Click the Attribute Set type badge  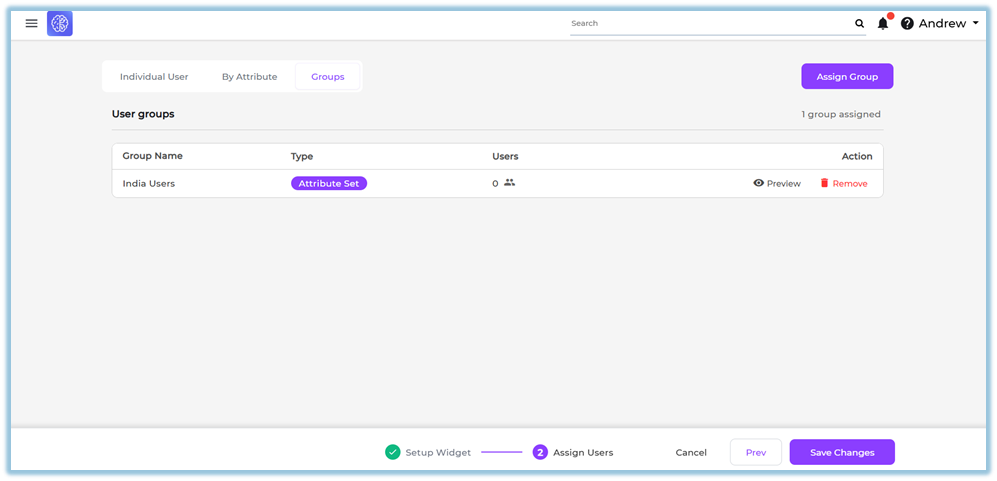(x=329, y=183)
